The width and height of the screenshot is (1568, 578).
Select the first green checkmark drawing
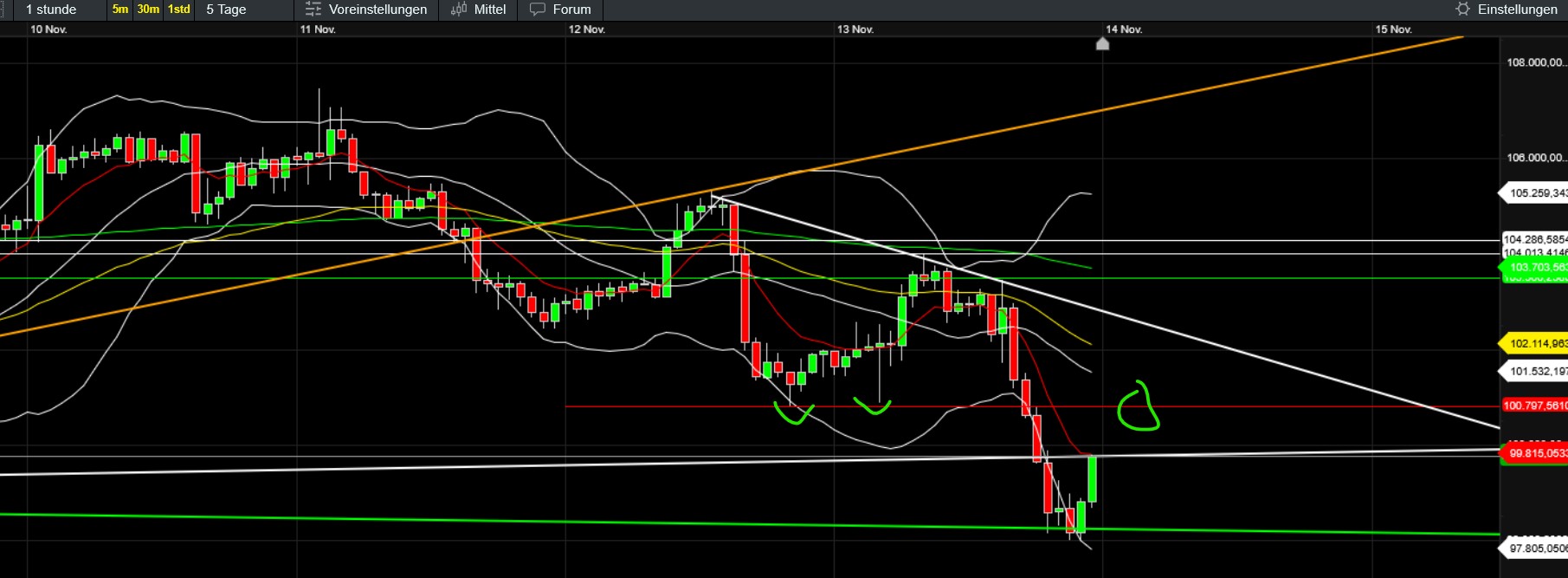coord(794,414)
